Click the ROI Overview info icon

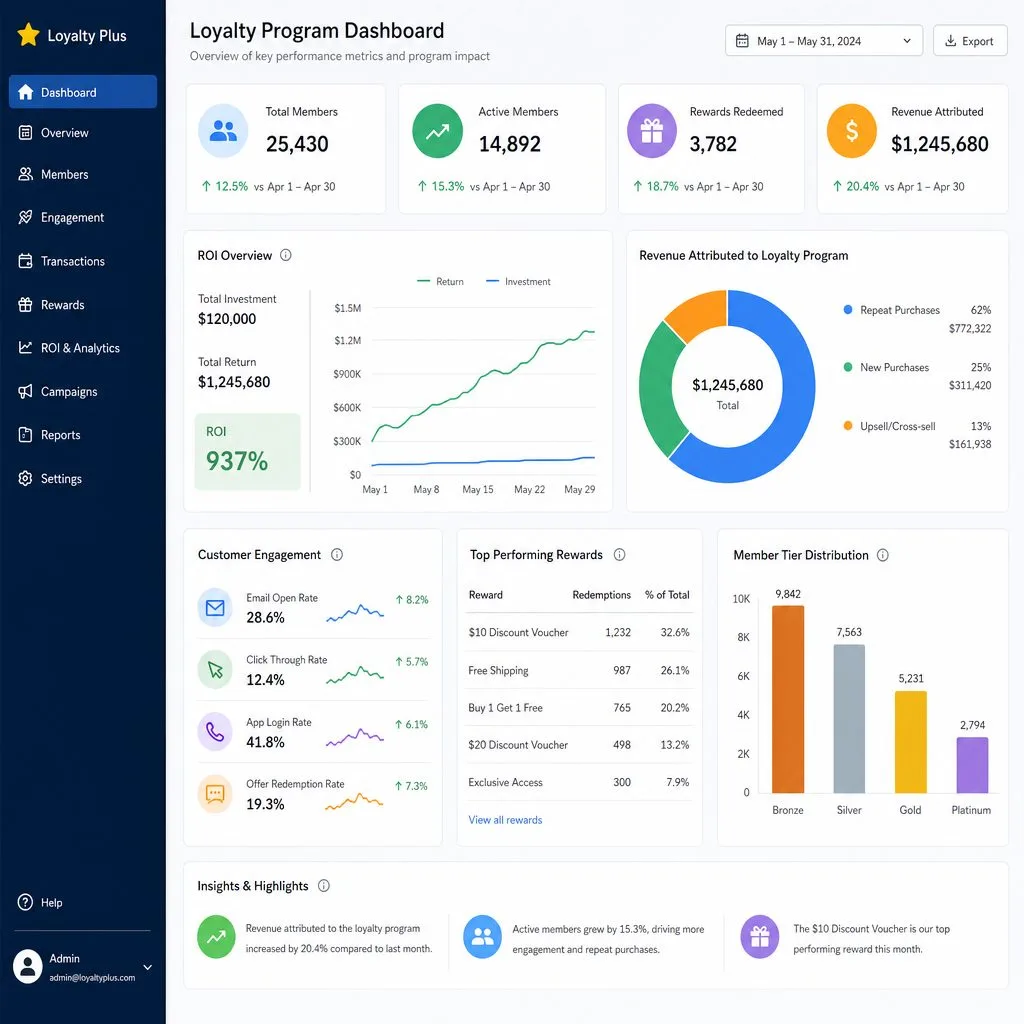tap(285, 255)
